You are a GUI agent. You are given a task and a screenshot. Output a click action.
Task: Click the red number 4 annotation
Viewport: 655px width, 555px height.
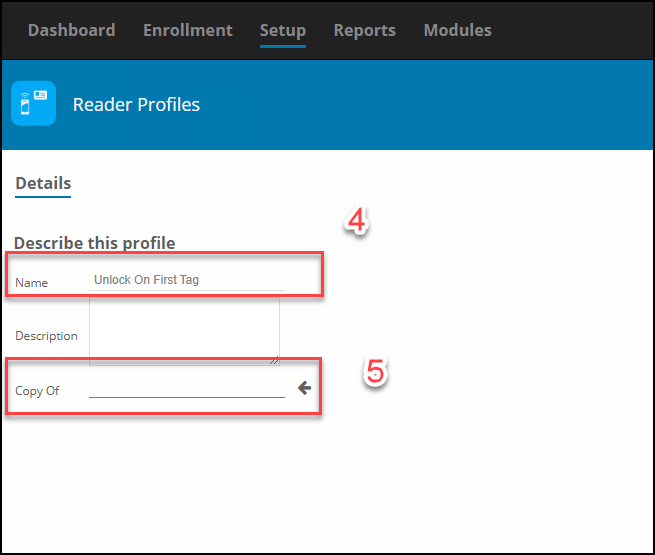(x=356, y=220)
